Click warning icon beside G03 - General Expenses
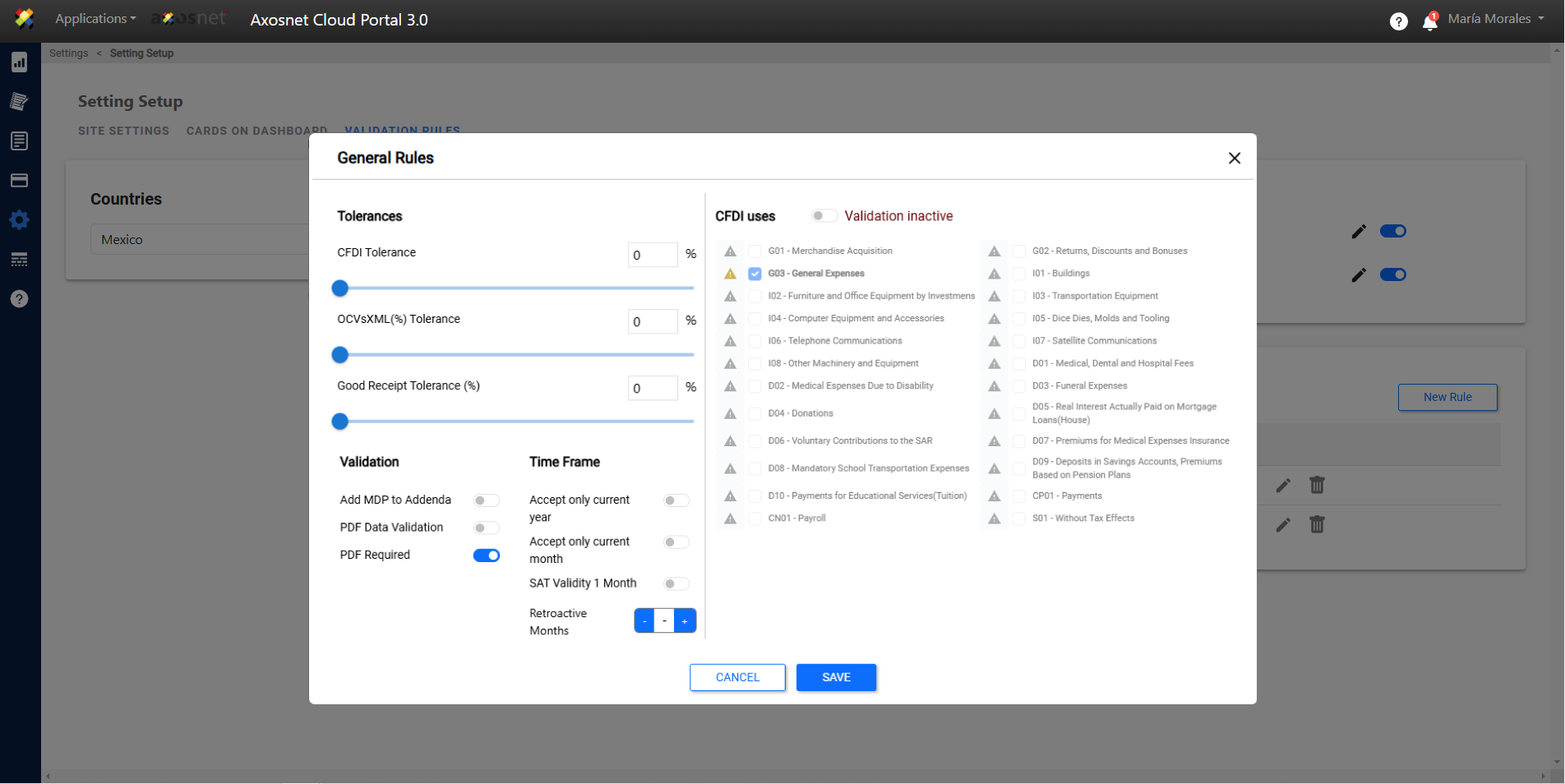1565x784 pixels. click(x=730, y=274)
